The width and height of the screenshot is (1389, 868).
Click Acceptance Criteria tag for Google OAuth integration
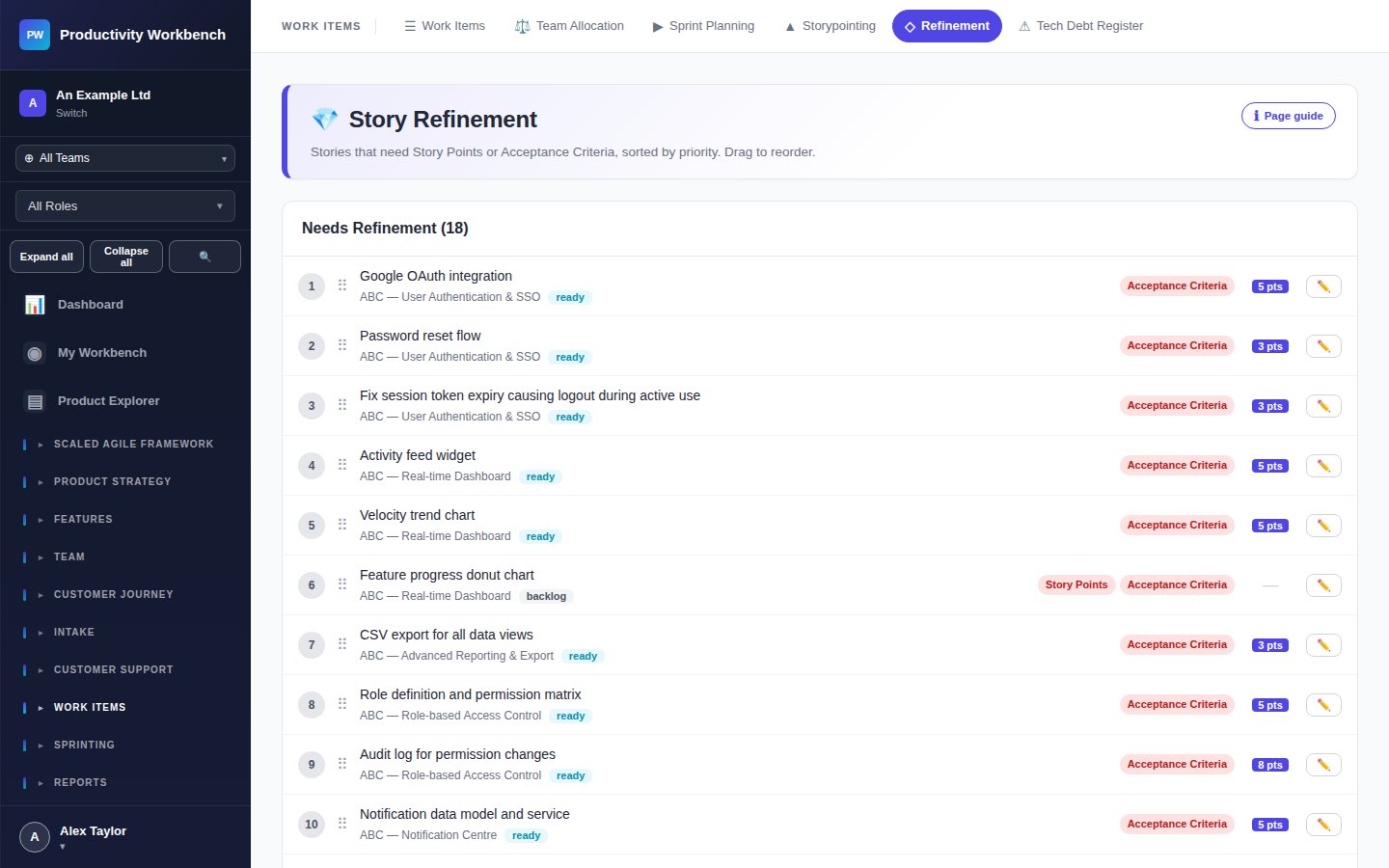click(x=1177, y=285)
